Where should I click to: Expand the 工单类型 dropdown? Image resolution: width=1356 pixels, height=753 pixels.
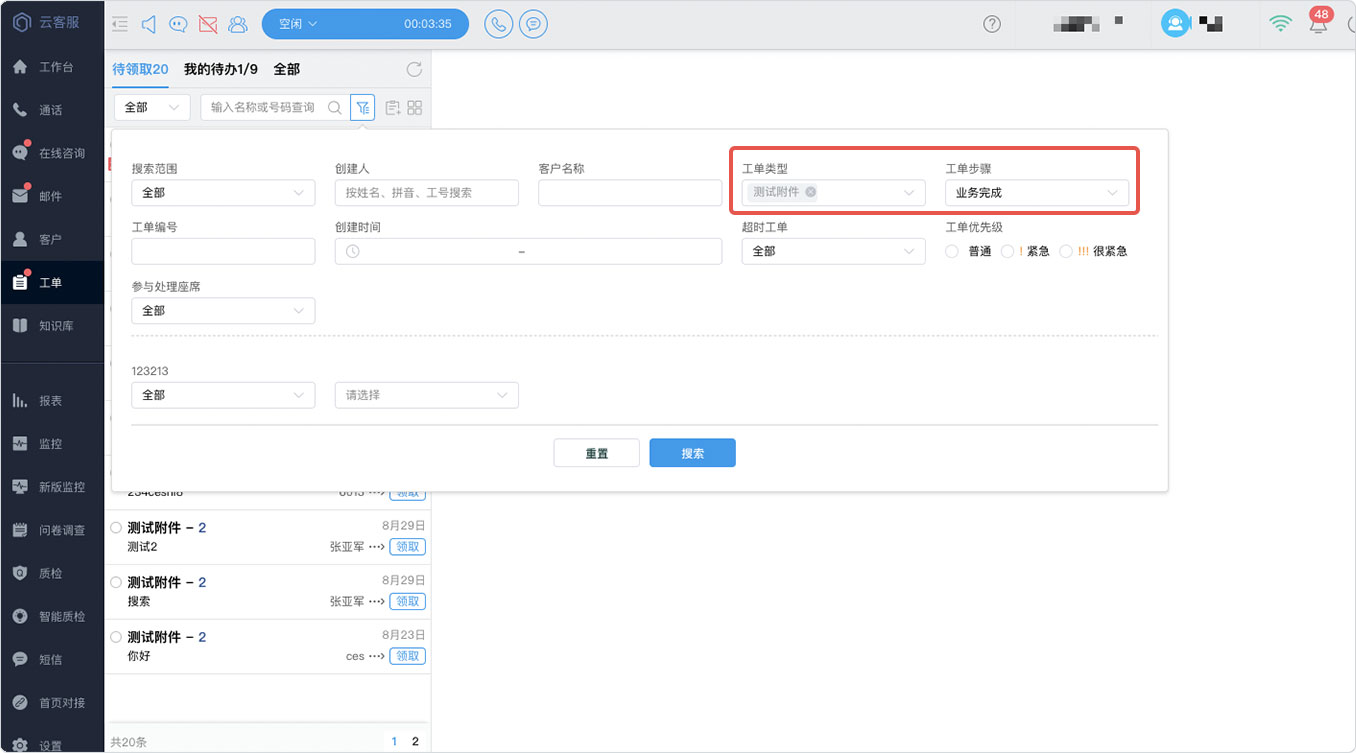(x=833, y=193)
